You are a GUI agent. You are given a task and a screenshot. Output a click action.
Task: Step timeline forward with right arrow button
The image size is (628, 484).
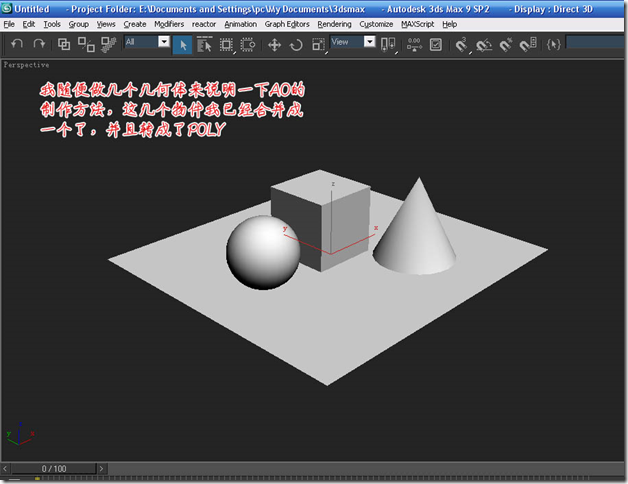click(102, 468)
